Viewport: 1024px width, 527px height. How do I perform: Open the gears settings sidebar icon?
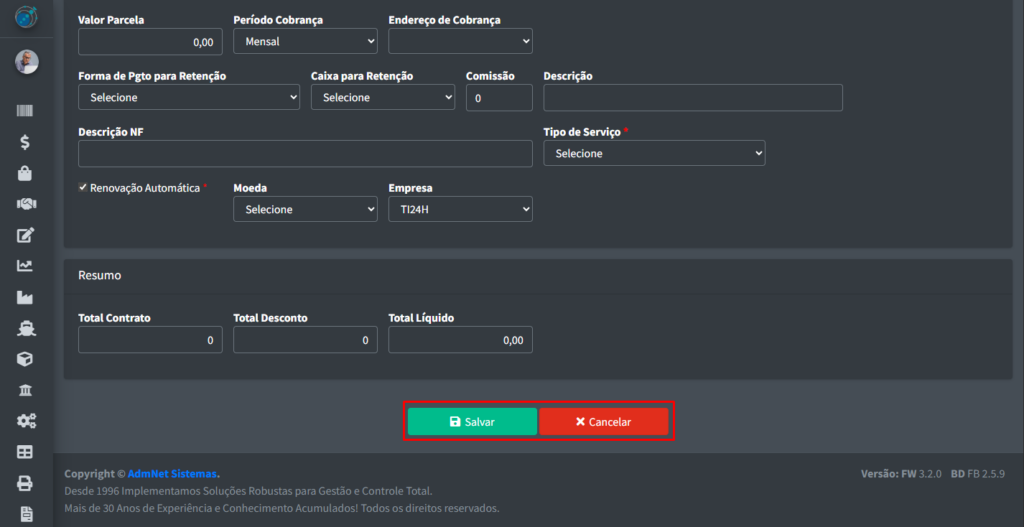click(26, 421)
